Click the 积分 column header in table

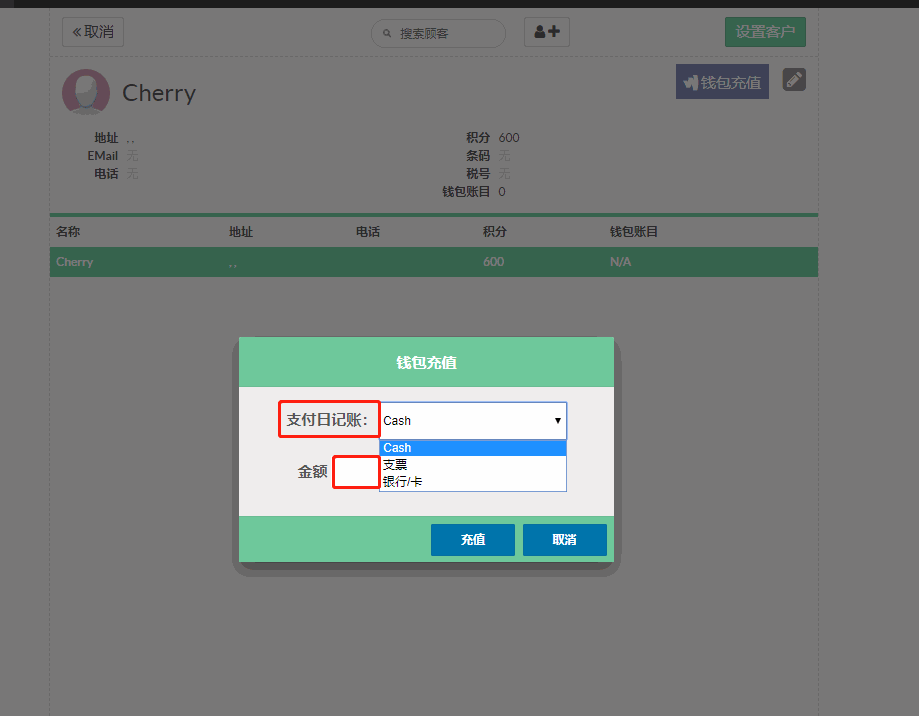tap(494, 232)
